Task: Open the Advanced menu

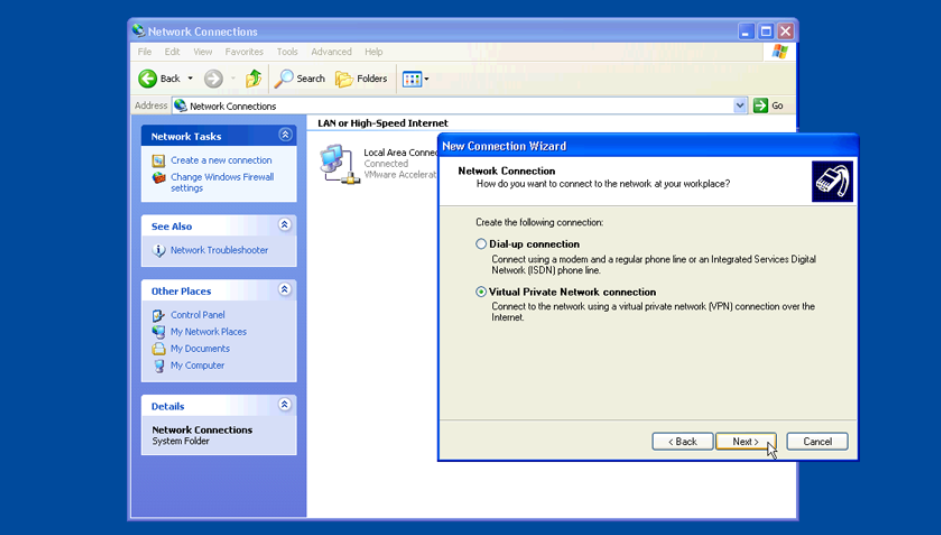Action: click(331, 52)
